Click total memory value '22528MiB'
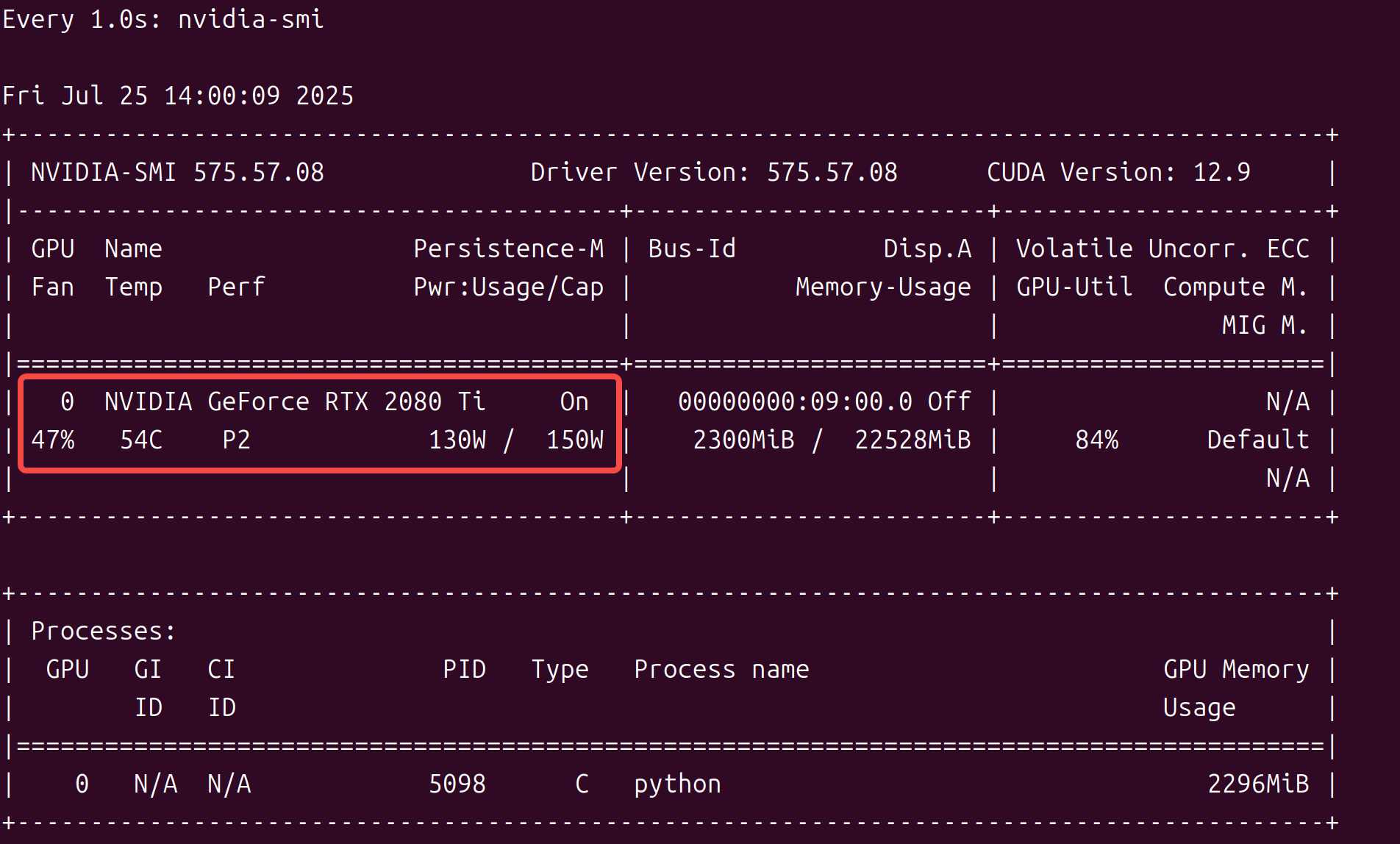The width and height of the screenshot is (1400, 844). [913, 440]
